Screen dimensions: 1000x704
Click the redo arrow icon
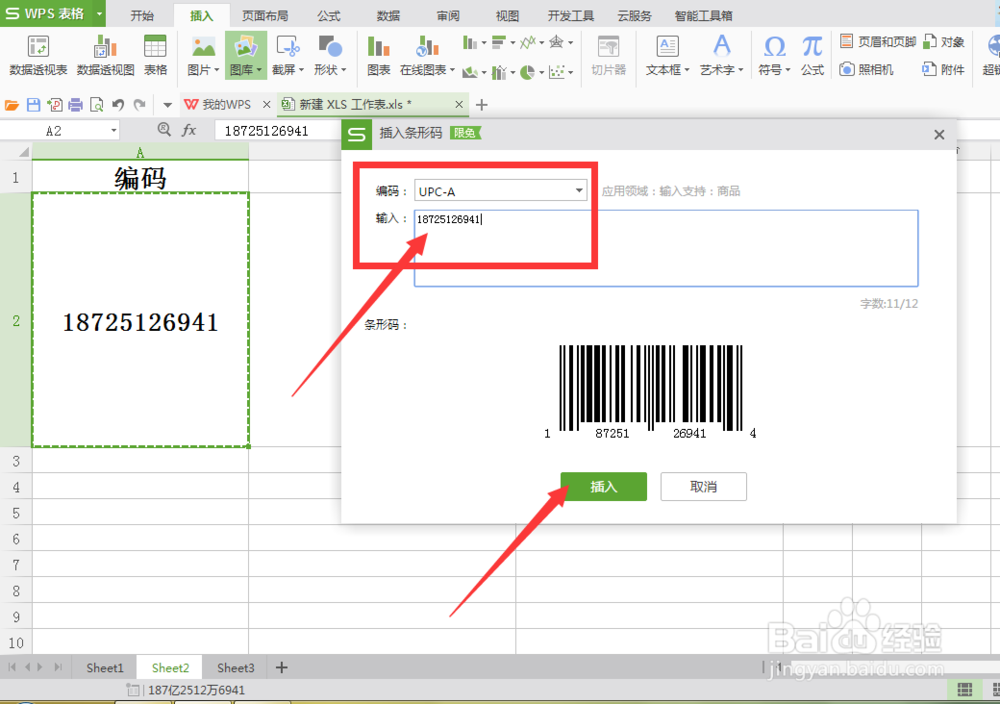click(x=140, y=105)
